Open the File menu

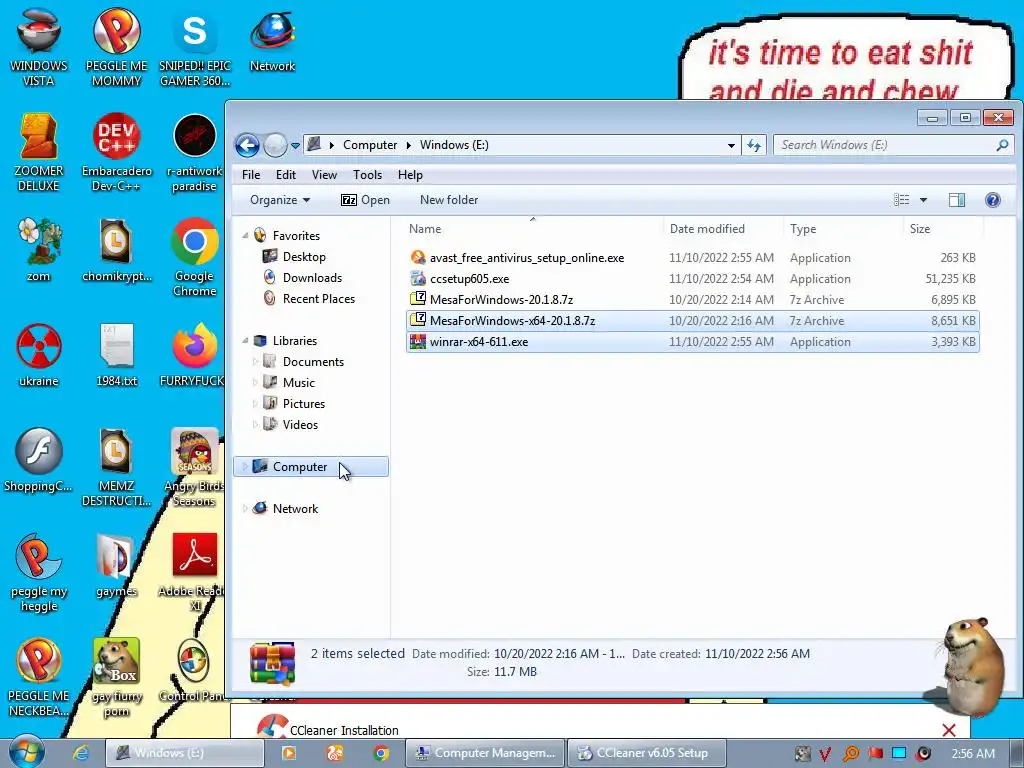[251, 175]
